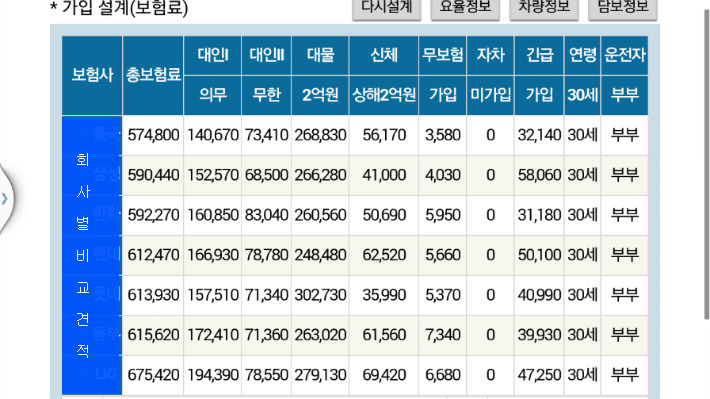Click the 무보험 header cell
The width and height of the screenshot is (710, 399).
[x=442, y=55]
